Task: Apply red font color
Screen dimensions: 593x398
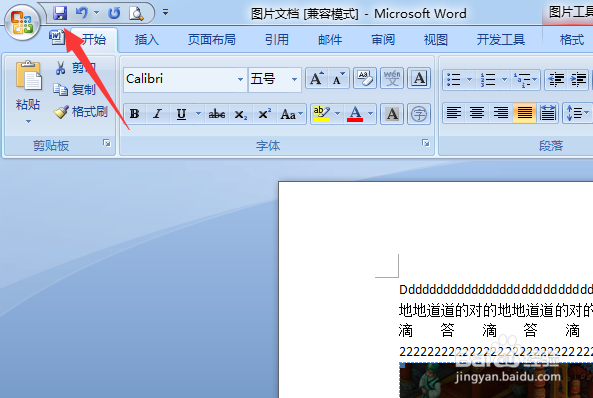Action: point(355,113)
